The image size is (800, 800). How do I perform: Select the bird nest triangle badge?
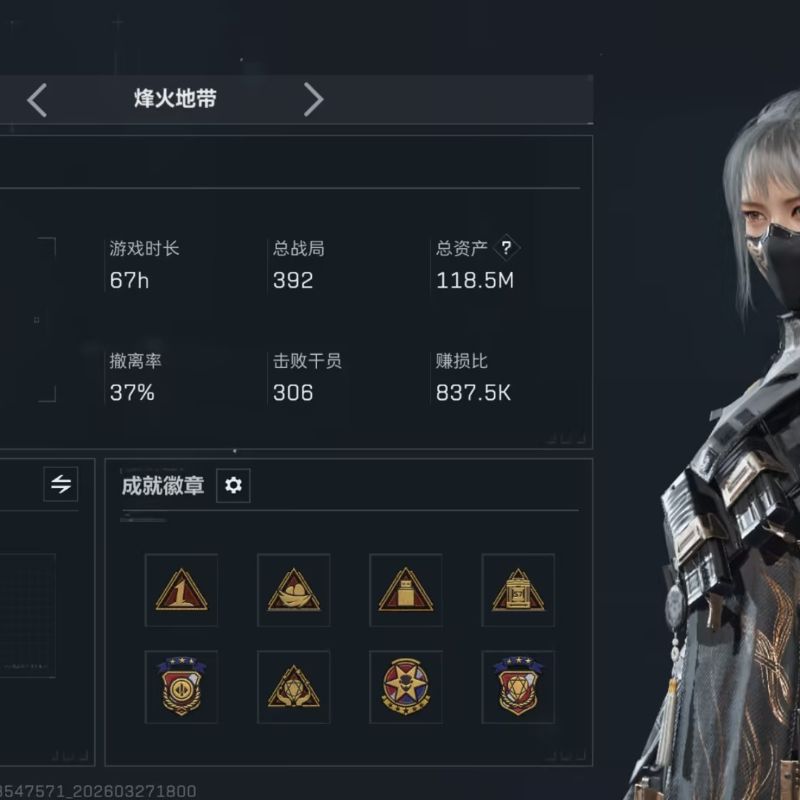point(294,590)
